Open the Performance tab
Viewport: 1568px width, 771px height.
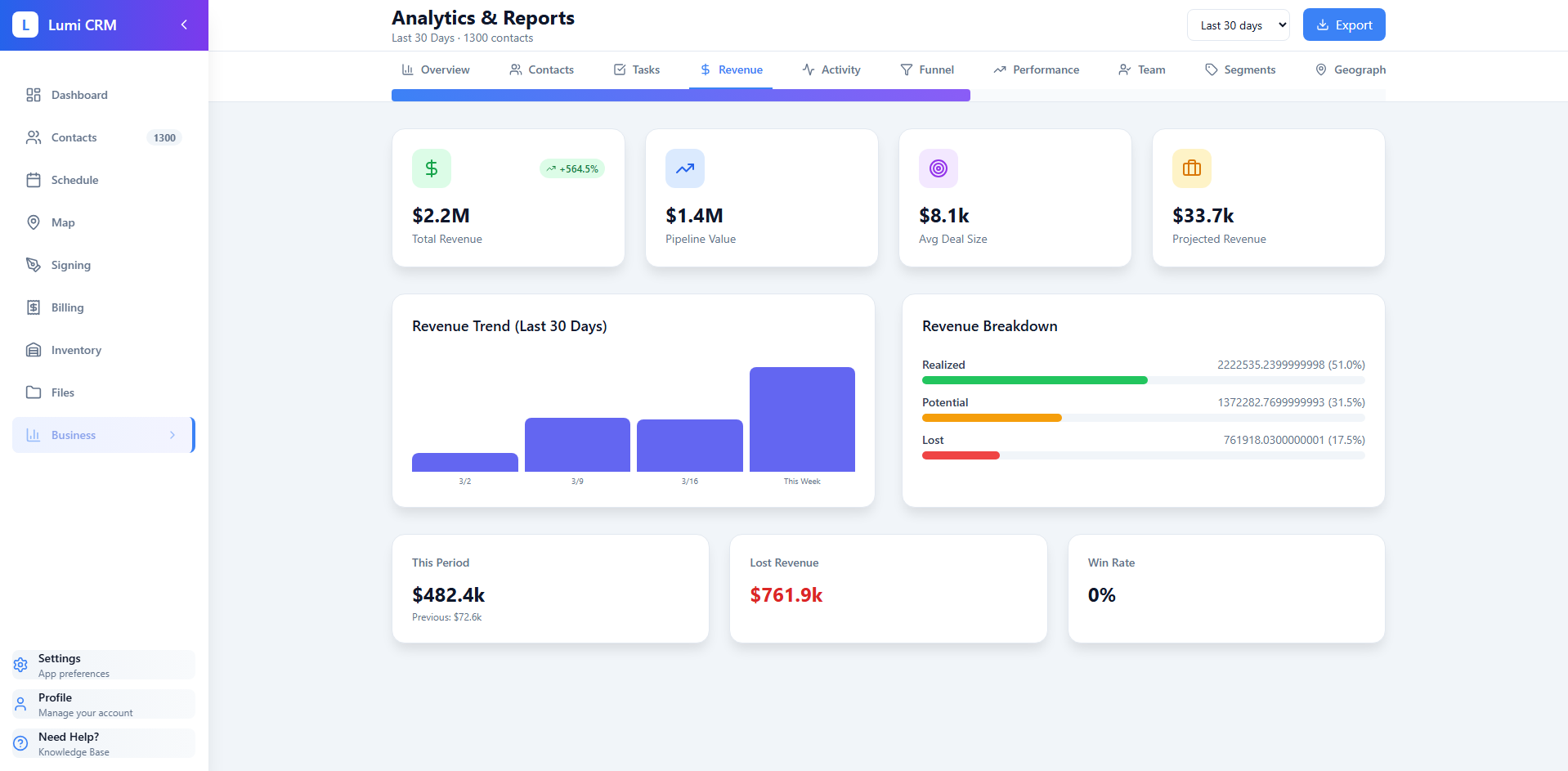(1036, 69)
